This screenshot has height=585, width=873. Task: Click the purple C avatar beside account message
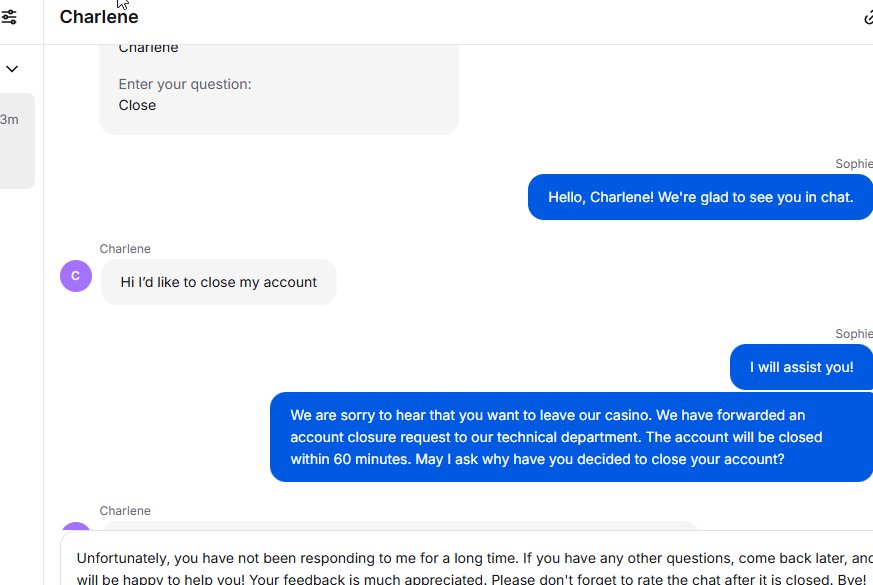point(76,276)
